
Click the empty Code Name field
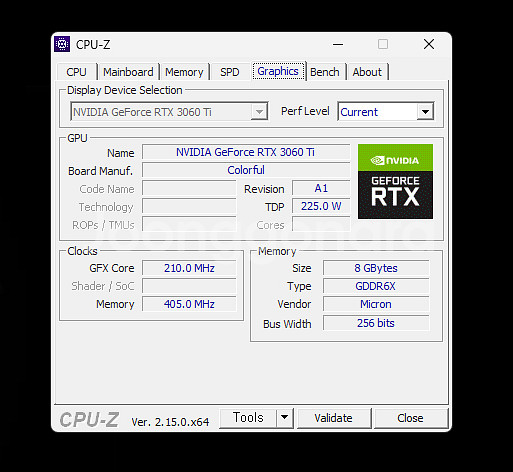[189, 188]
